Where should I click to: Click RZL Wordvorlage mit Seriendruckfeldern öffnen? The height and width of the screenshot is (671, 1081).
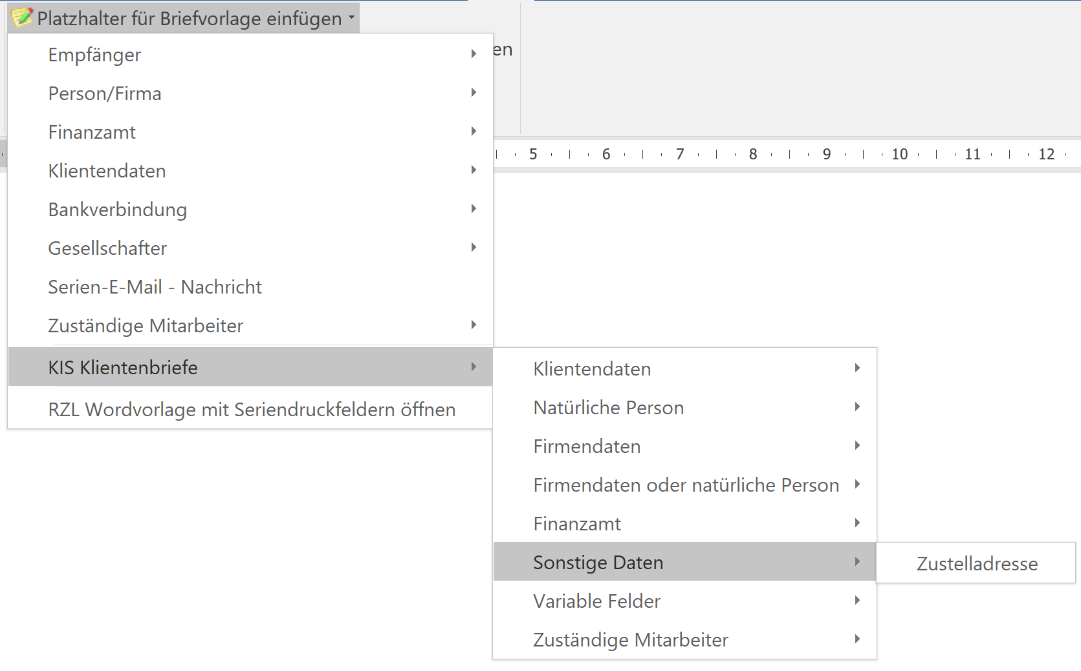coord(252,409)
